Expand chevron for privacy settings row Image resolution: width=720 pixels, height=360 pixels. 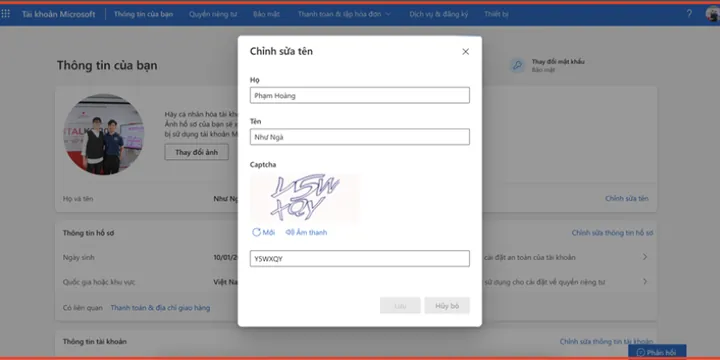pos(645,281)
